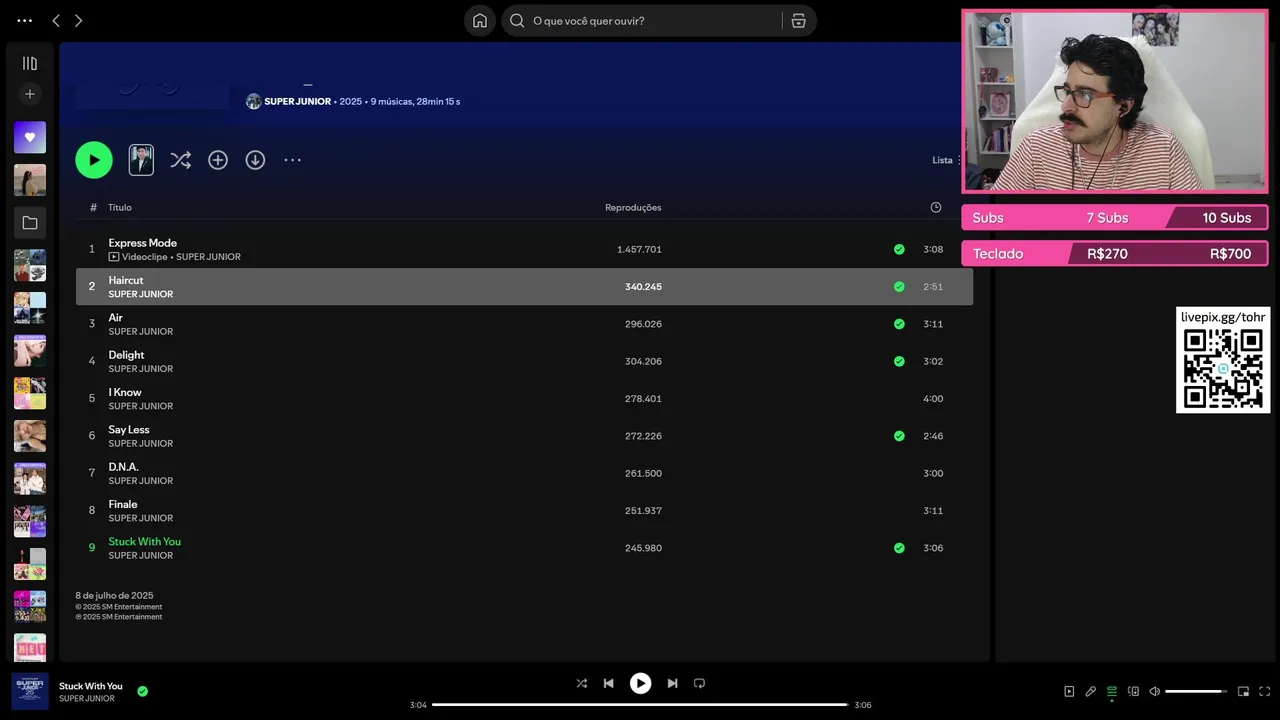Download the album
The width and height of the screenshot is (1280, 720).
tap(255, 160)
